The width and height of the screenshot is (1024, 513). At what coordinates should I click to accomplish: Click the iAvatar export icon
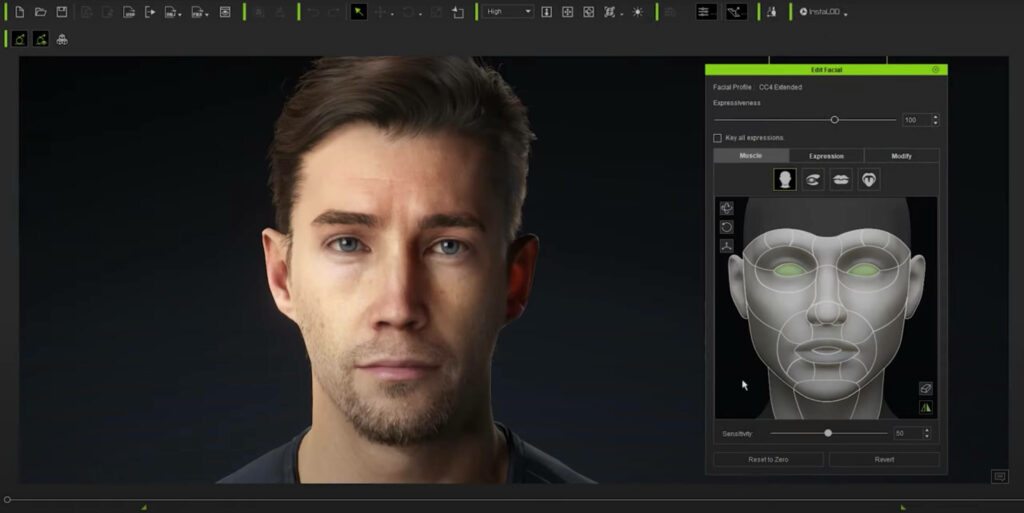(129, 12)
